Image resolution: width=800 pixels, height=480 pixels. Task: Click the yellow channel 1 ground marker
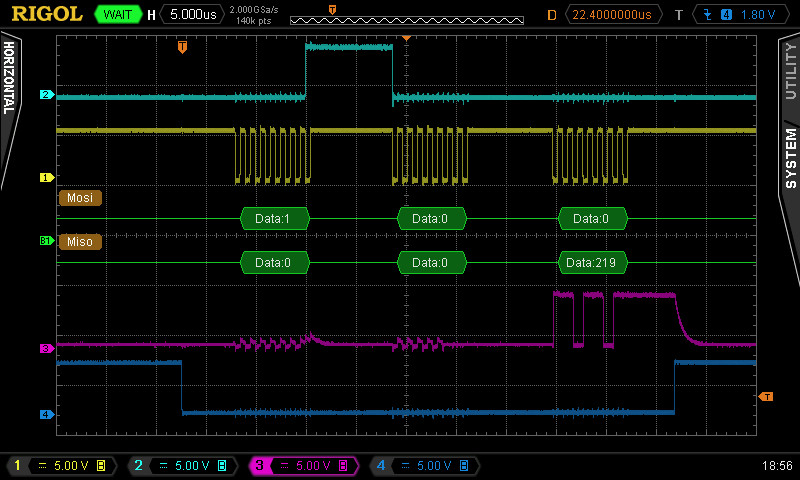pos(45,178)
